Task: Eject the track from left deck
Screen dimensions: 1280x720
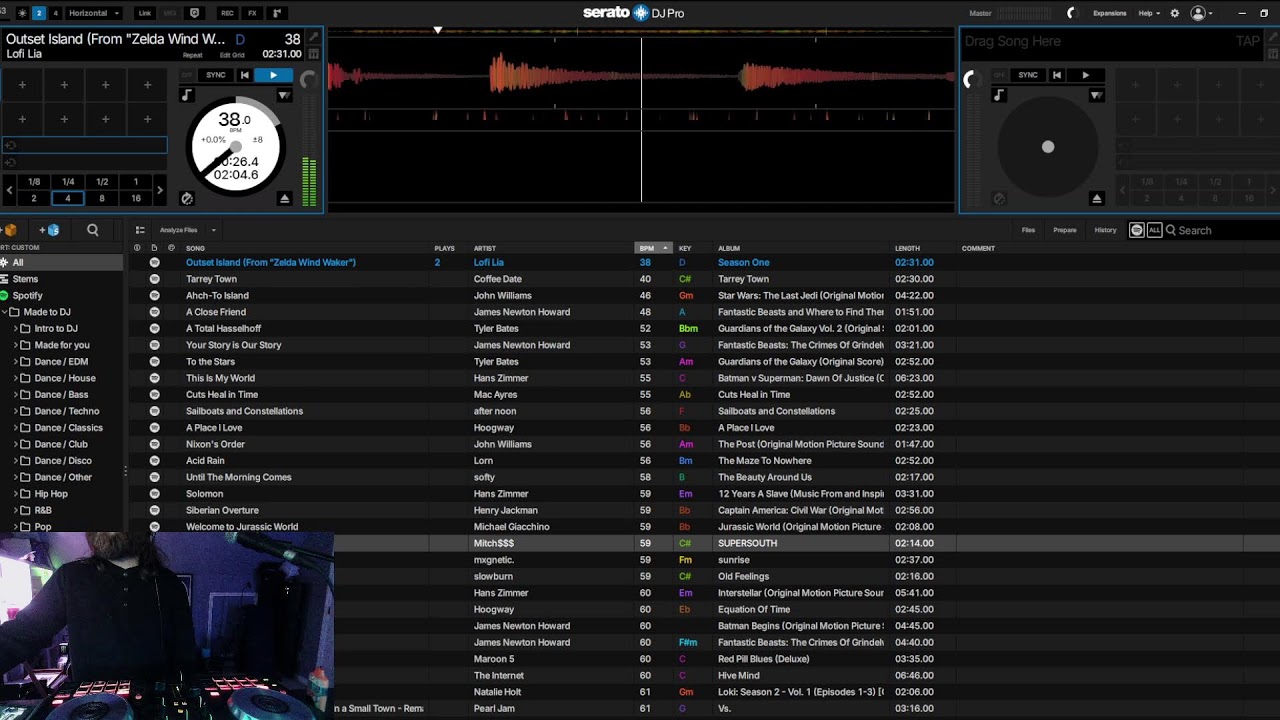Action: point(284,198)
